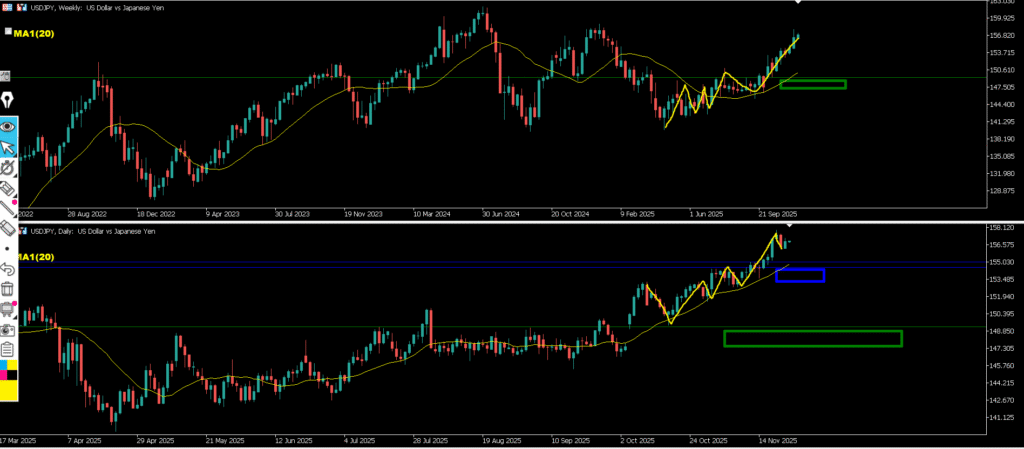
Task: Take a screenshot with the camera icon
Action: [x=8, y=329]
